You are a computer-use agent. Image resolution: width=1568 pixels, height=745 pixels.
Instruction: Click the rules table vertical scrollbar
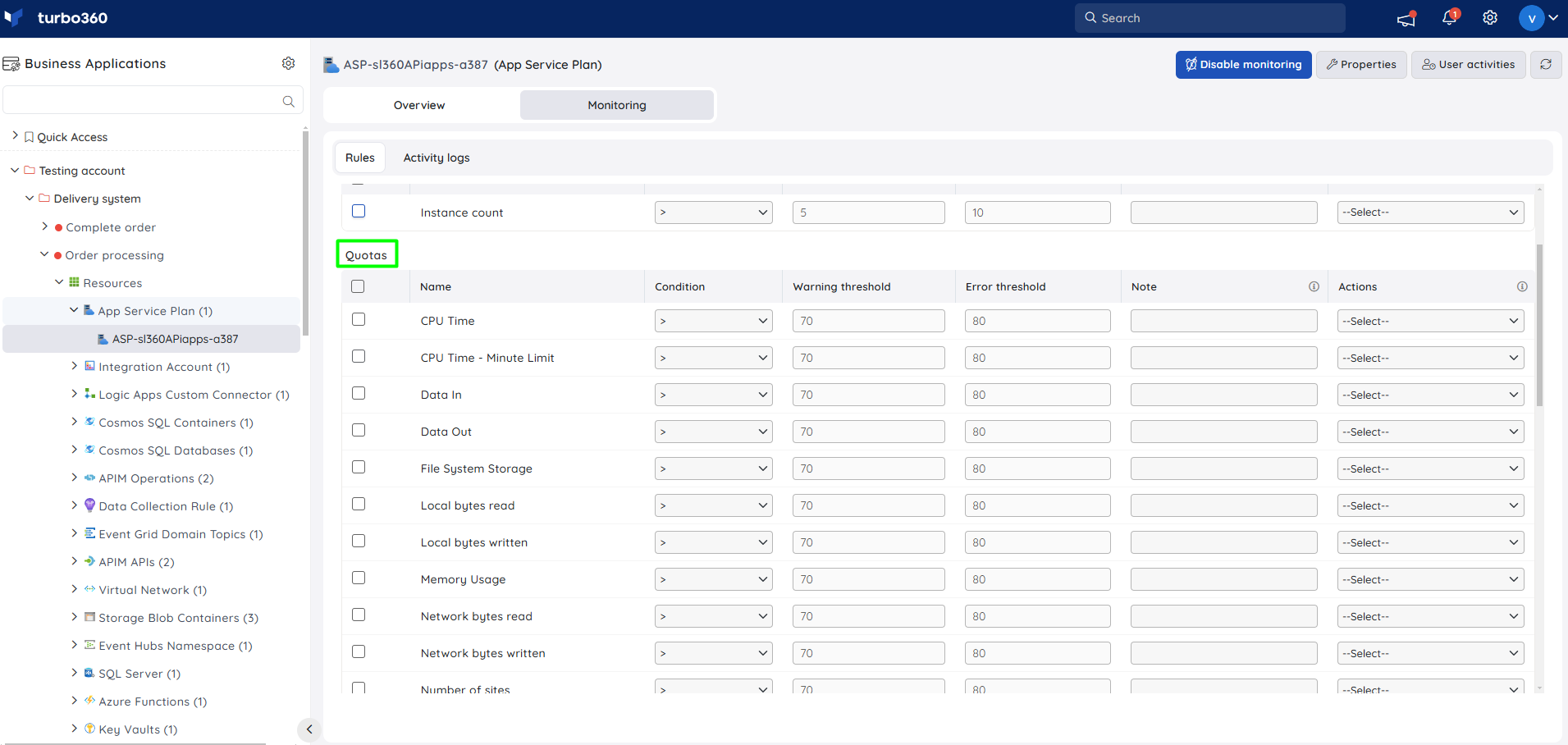point(1539,325)
